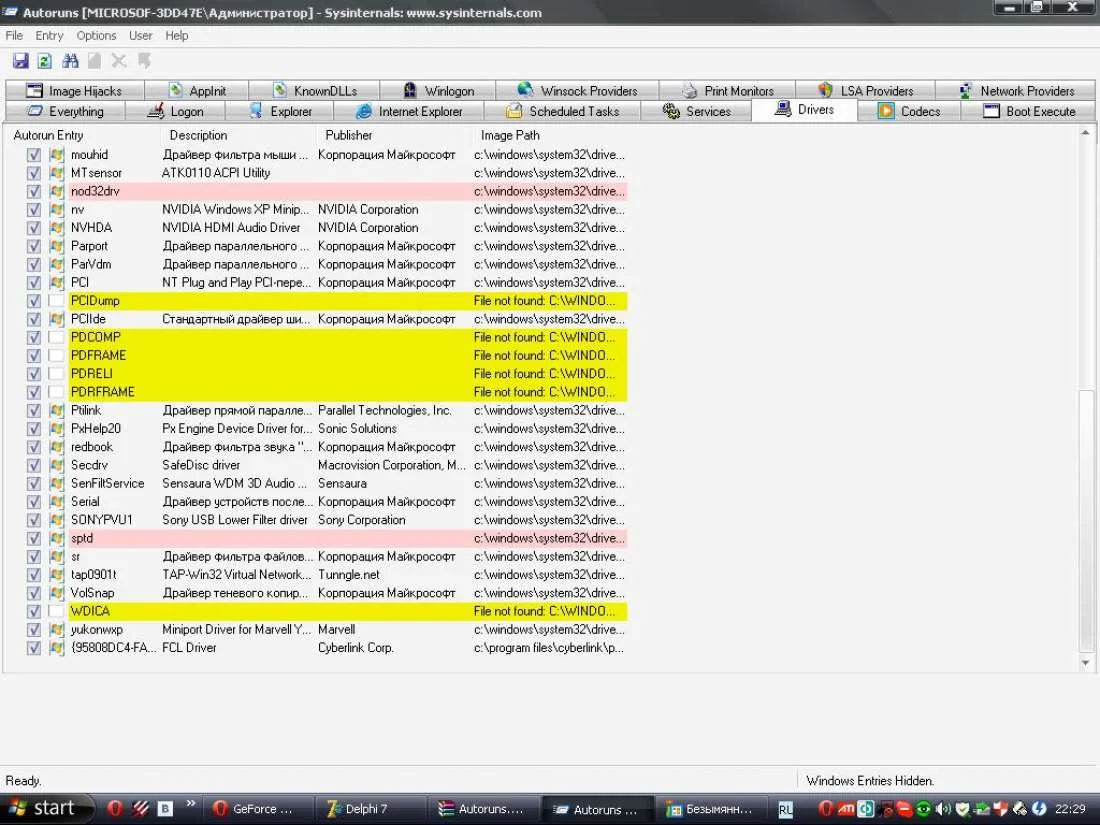Toggle the Secdrv entry checkbox
The width and height of the screenshot is (1100, 825).
click(34, 464)
